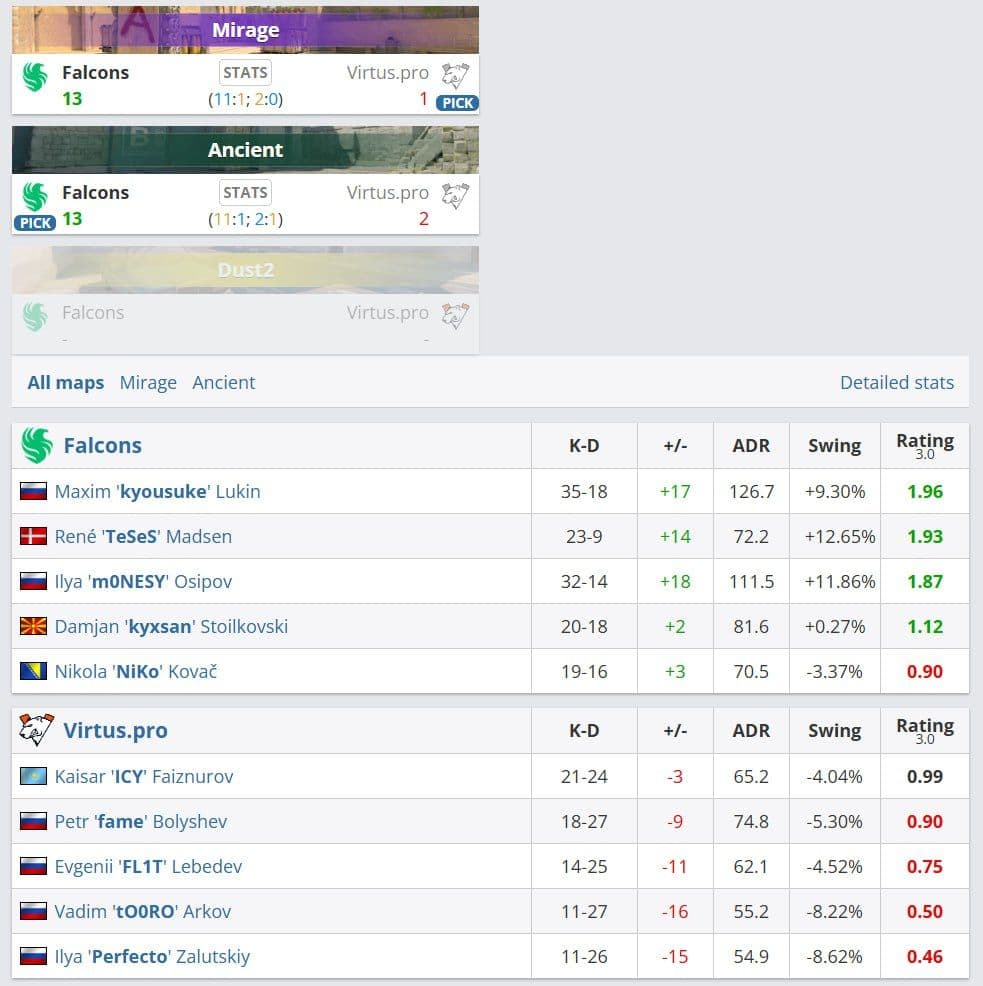Click the Virtus.pro table K-D header
Image resolution: width=983 pixels, height=986 pixels.
[584, 730]
